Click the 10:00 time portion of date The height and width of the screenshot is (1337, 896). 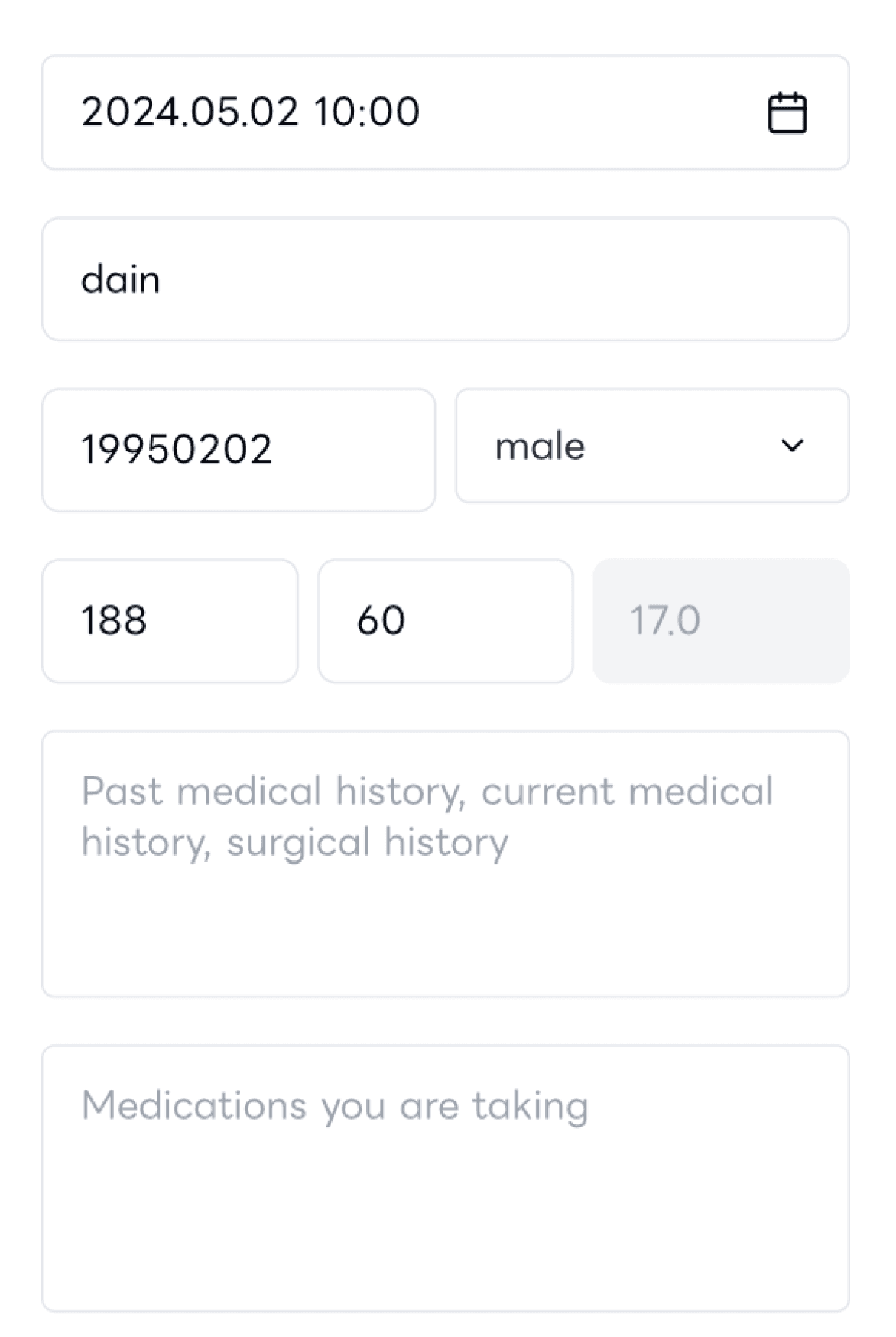(366, 112)
